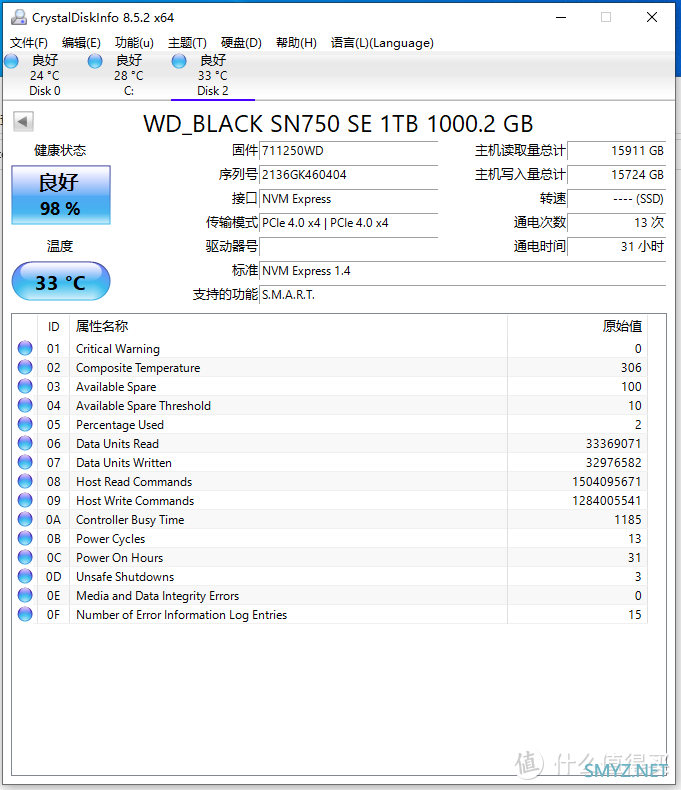Click host reads total value 15911 GB
The width and height of the screenshot is (681, 790).
(x=617, y=151)
